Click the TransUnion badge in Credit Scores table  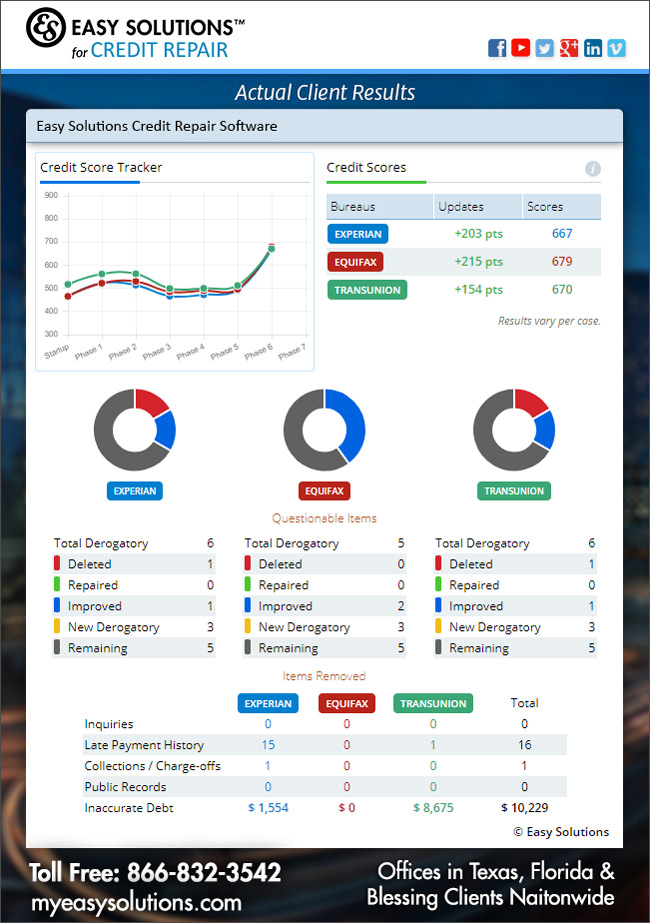[x=367, y=290]
